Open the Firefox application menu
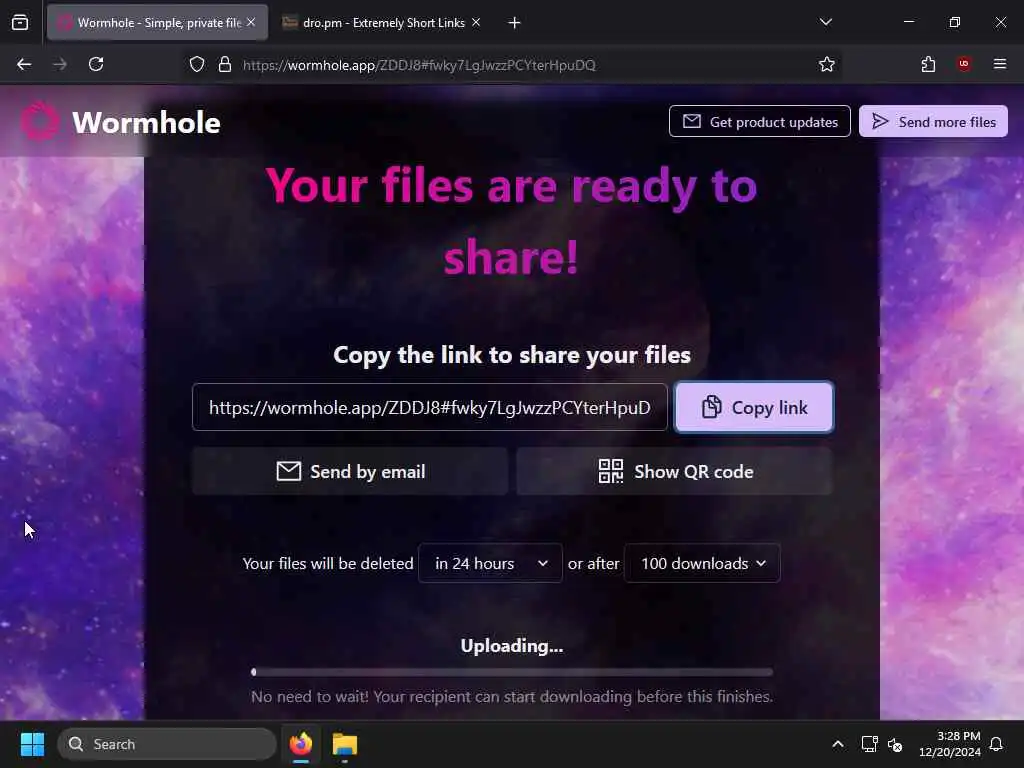Viewport: 1024px width, 768px height. (x=1000, y=64)
